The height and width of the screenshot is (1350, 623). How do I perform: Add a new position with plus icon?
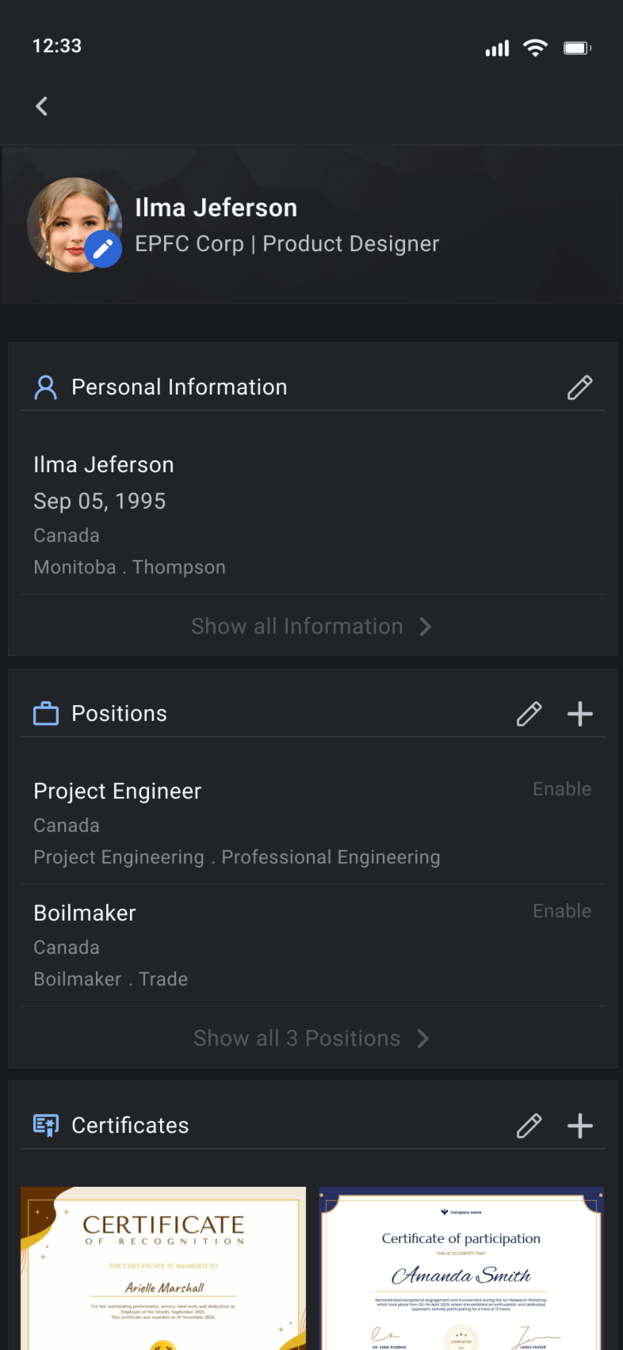tap(580, 713)
